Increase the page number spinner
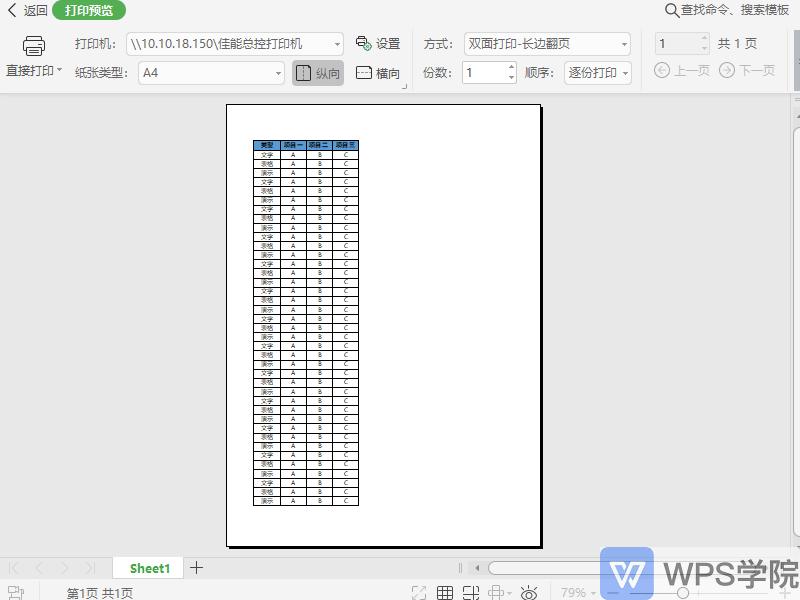This screenshot has height=600, width=800. 704,38
